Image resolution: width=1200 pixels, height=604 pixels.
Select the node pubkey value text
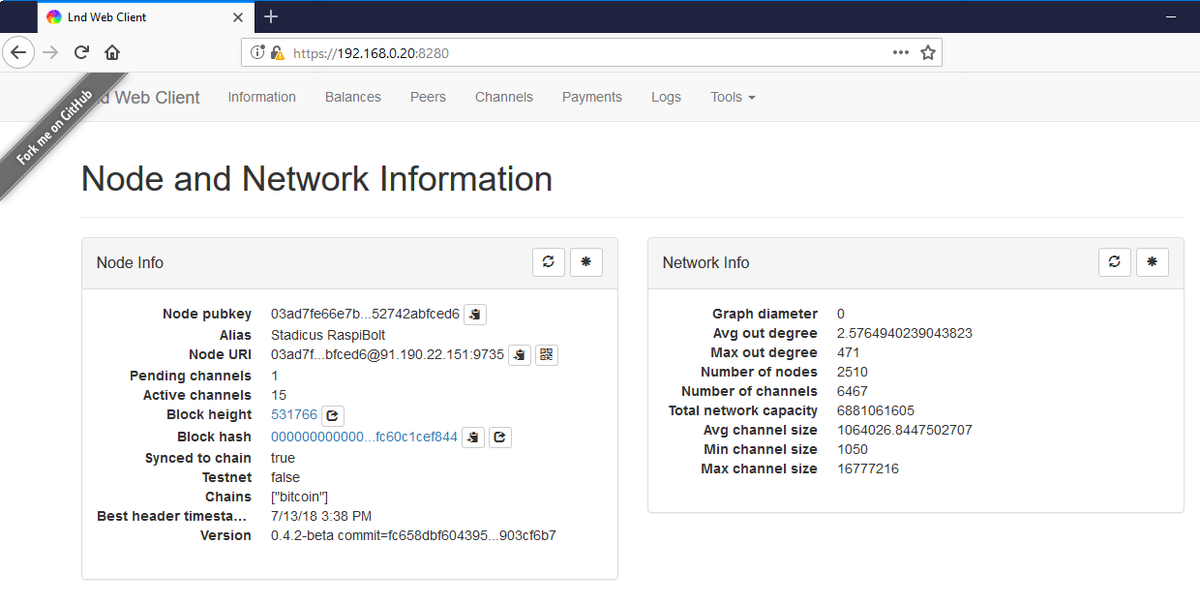click(365, 314)
